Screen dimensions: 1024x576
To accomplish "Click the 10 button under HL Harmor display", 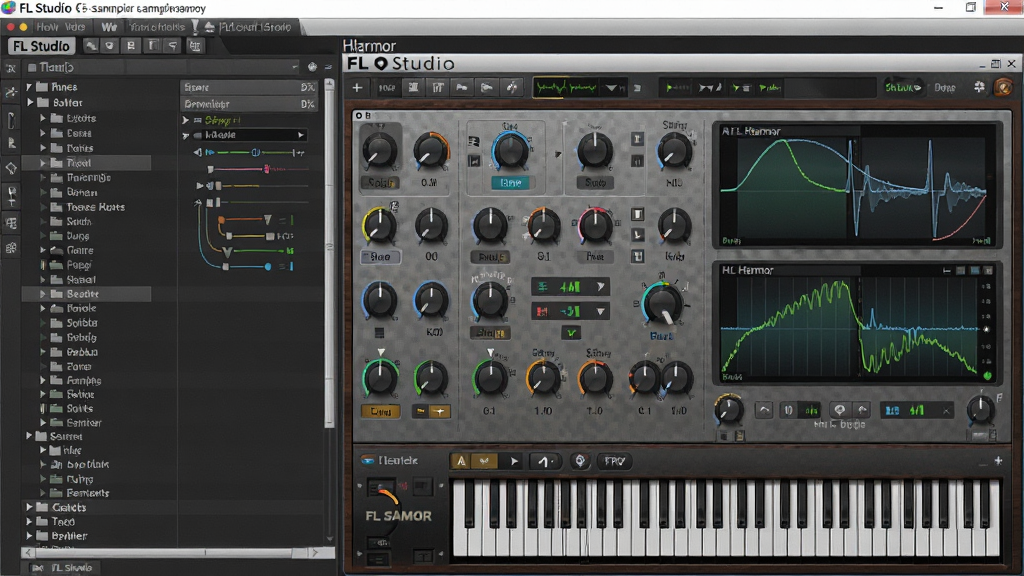I will click(788, 410).
